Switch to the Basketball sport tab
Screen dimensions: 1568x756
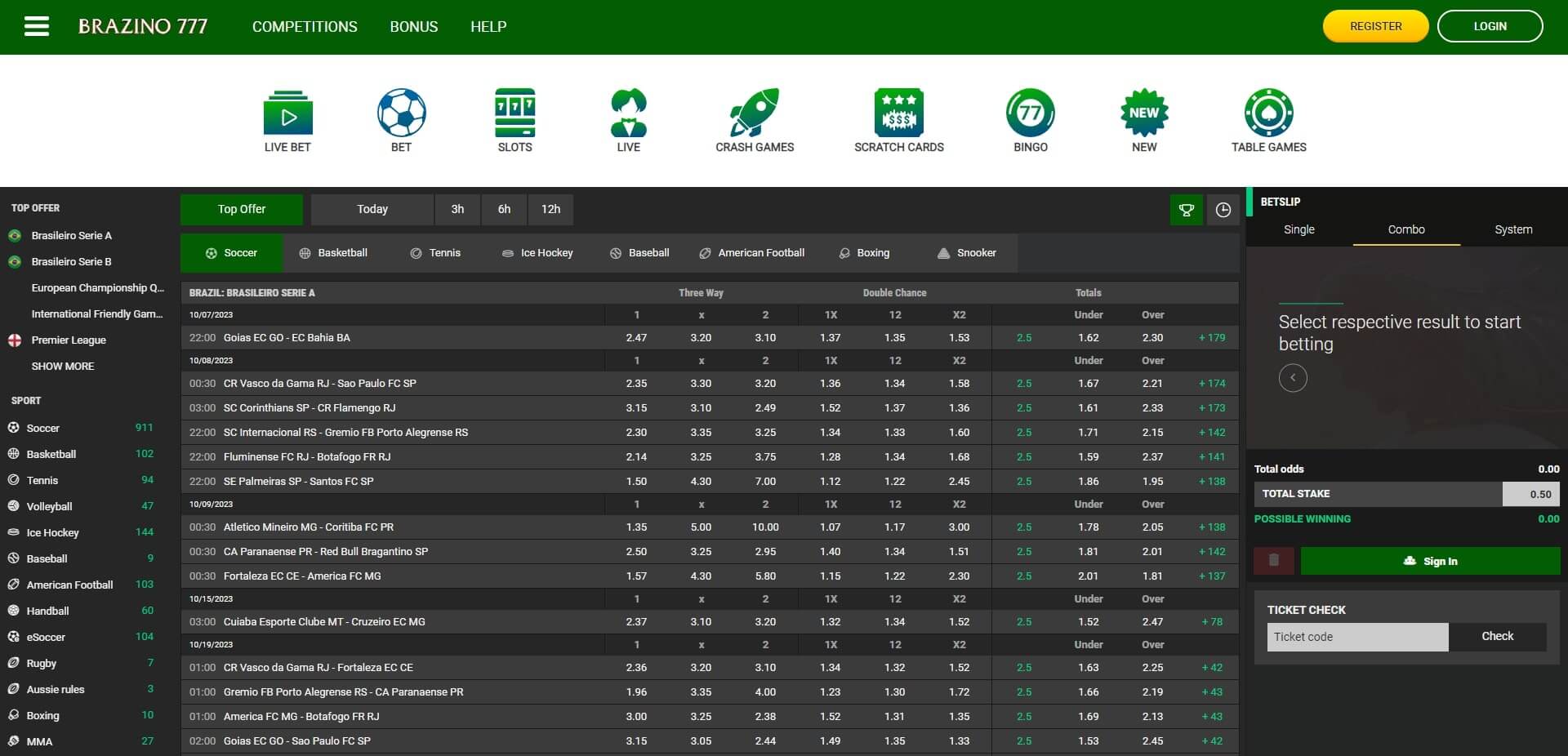tap(333, 253)
